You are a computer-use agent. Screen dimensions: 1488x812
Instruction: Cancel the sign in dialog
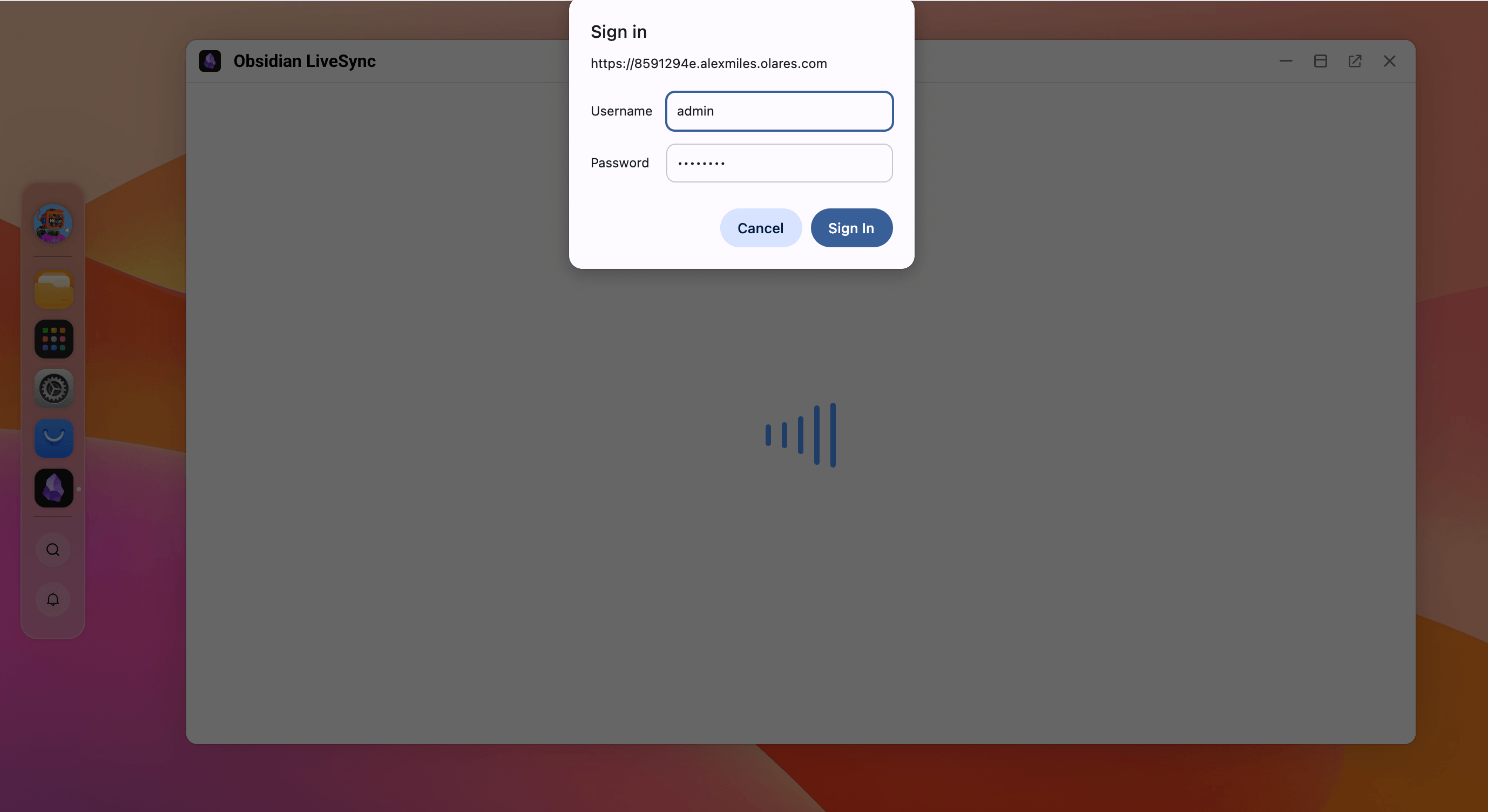(761, 228)
